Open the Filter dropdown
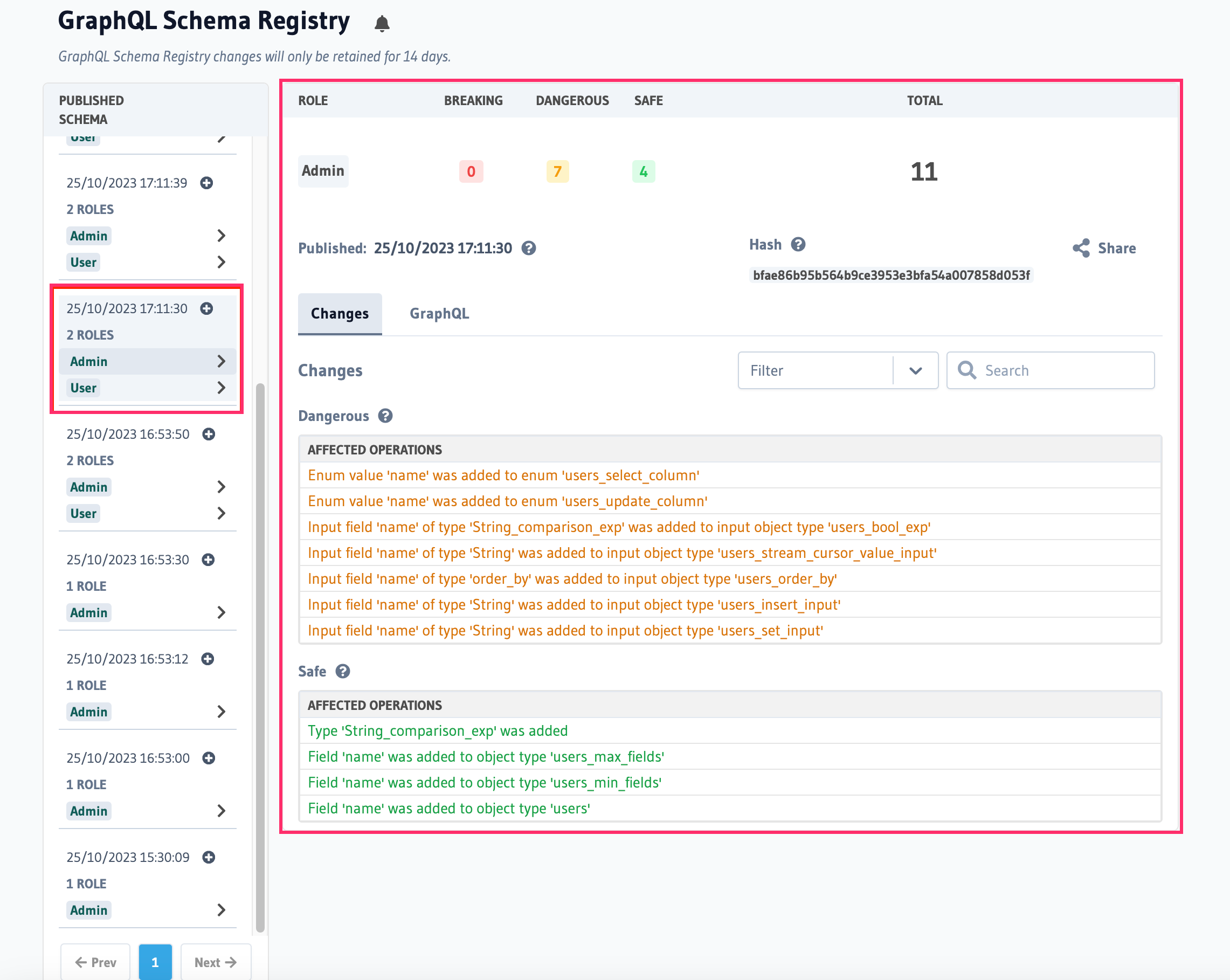This screenshot has width=1230, height=980. pyautogui.click(x=916, y=370)
